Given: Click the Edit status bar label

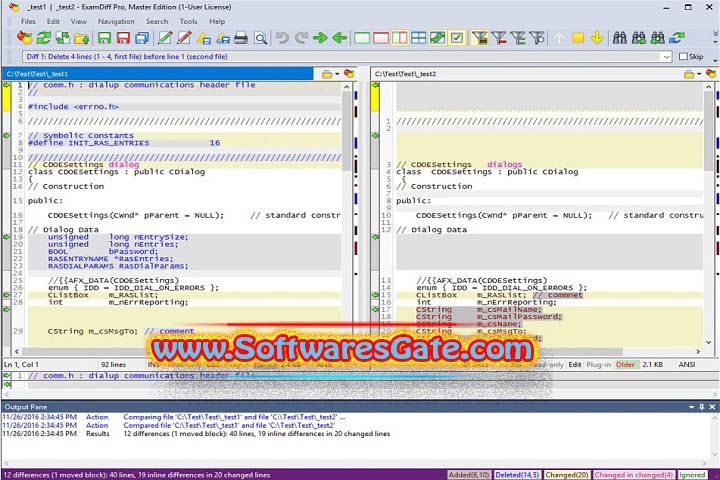Looking at the screenshot, I should coord(575,364).
